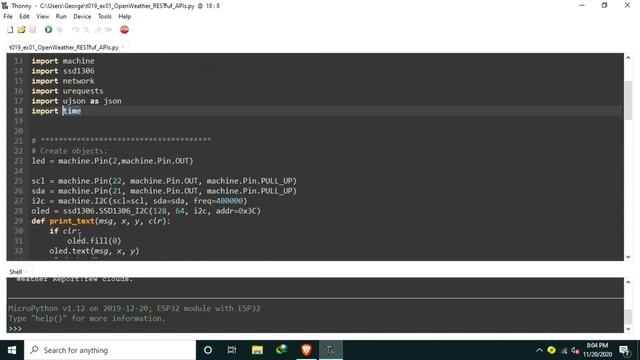Open Task View from the taskbar
The height and width of the screenshot is (360, 640).
click(x=232, y=350)
